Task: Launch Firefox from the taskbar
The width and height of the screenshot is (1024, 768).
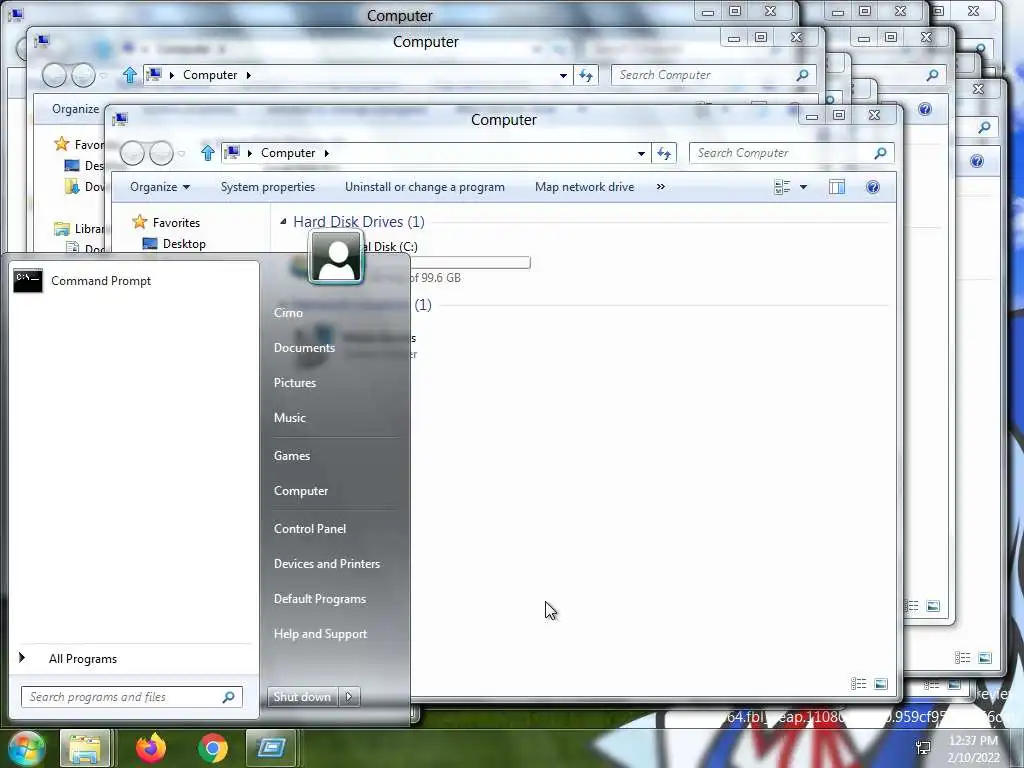Action: pyautogui.click(x=151, y=748)
